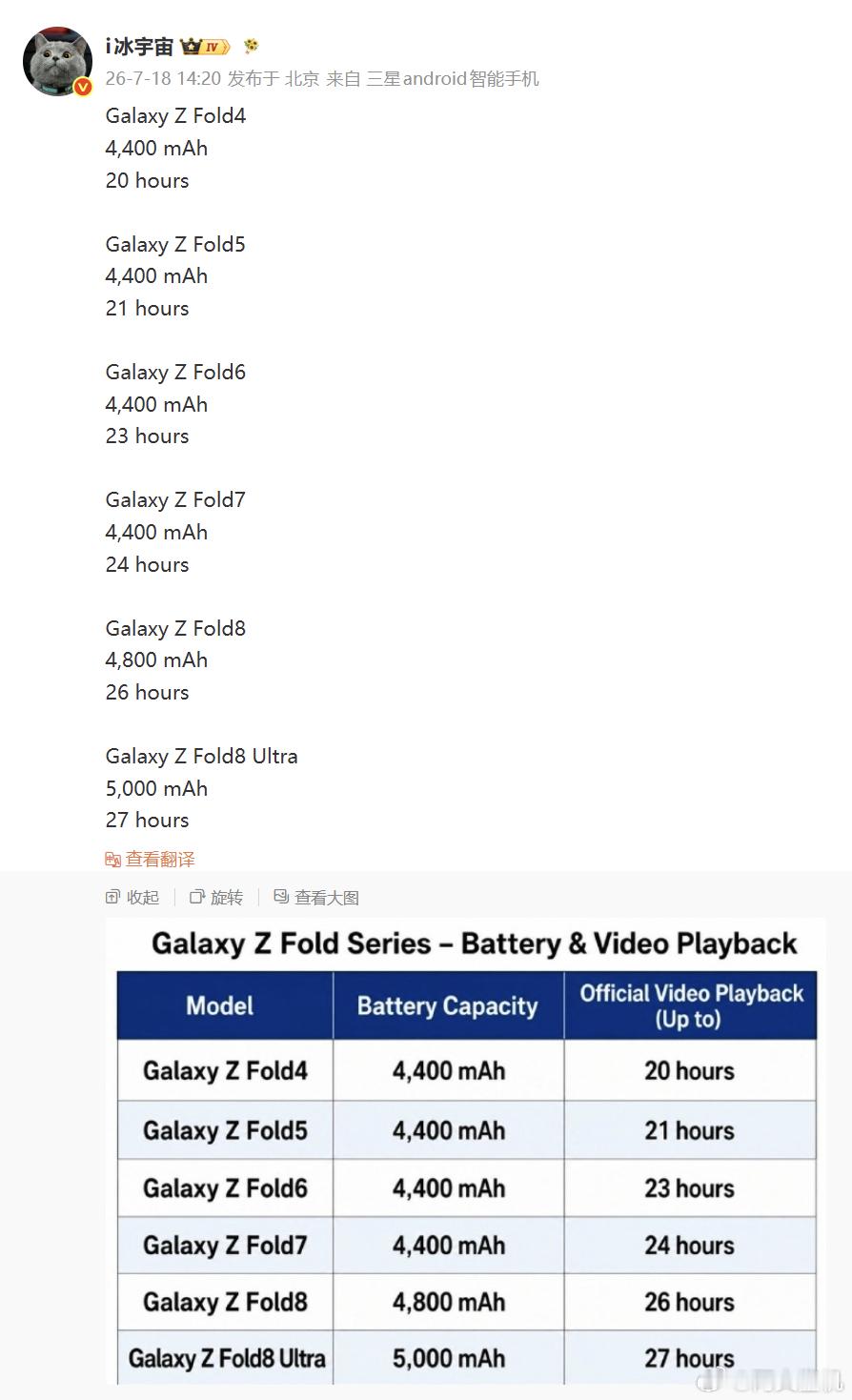Open 三星android智能手机 source link
The width and height of the screenshot is (852, 1400).
pyautogui.click(x=453, y=78)
